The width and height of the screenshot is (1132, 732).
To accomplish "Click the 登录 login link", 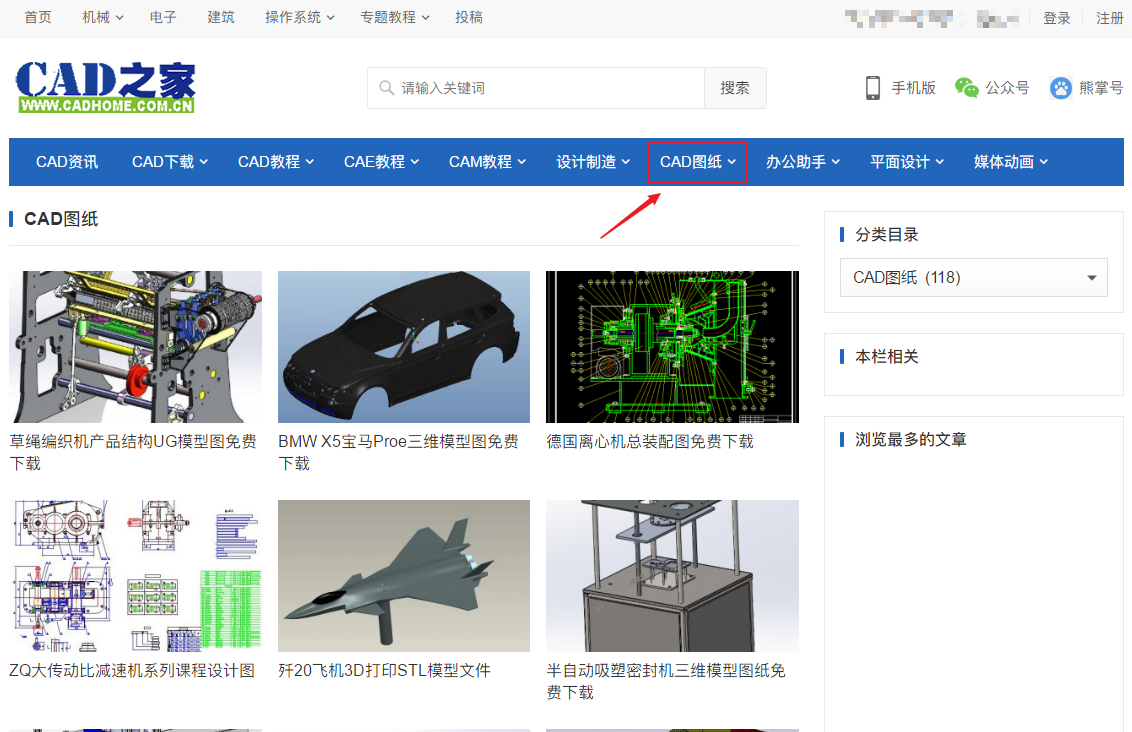I will (1056, 18).
